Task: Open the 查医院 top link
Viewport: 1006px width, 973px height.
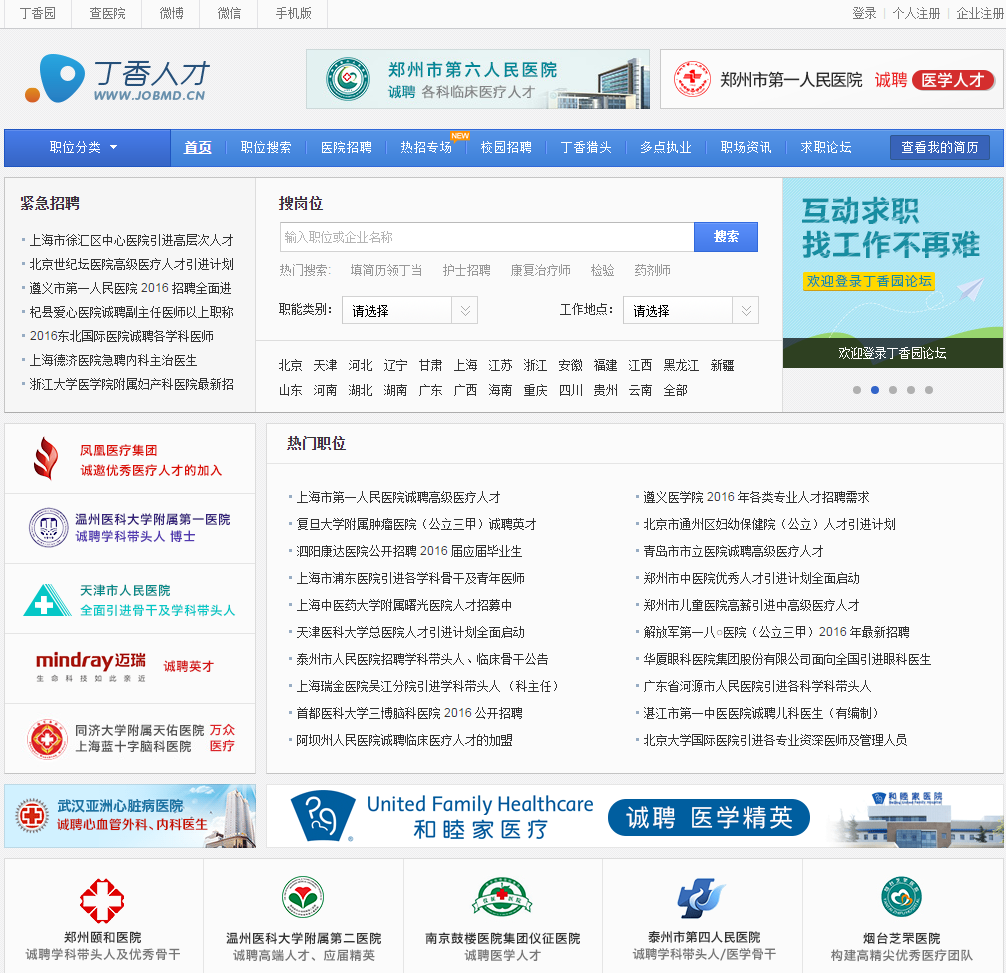Action: tap(107, 13)
